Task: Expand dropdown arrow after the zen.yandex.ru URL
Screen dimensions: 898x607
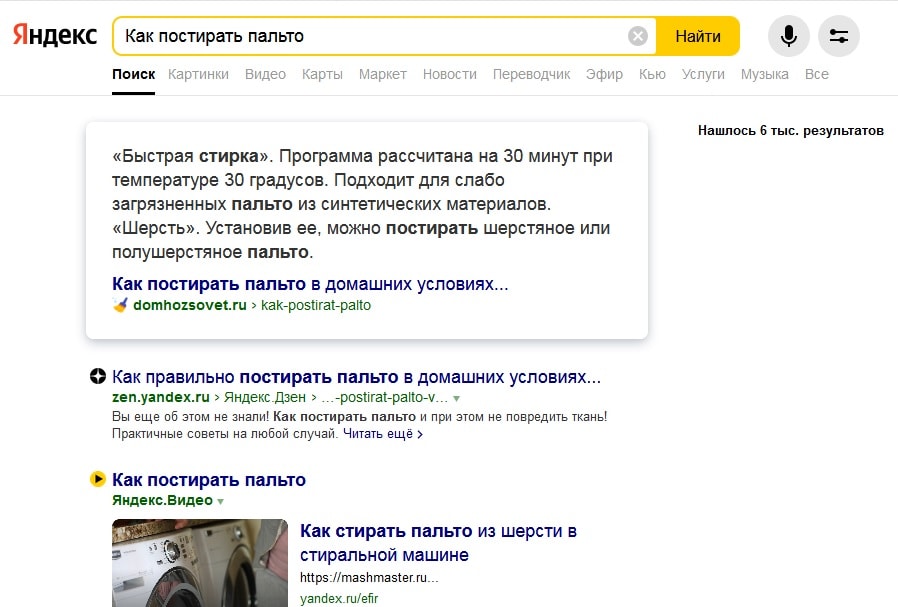Action: coord(456,399)
